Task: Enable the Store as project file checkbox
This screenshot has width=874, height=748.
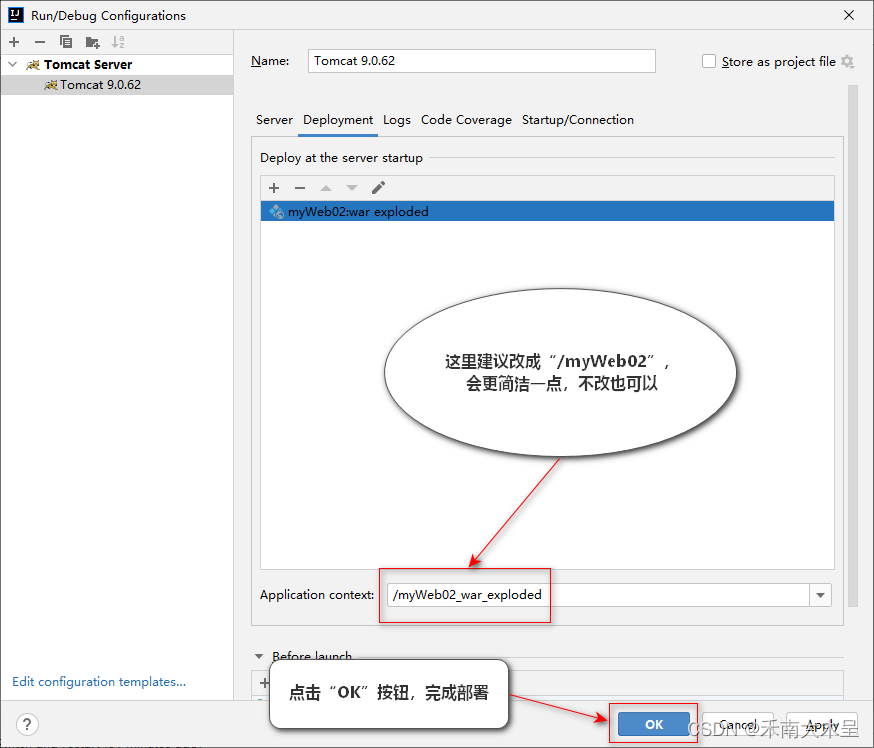Action: pos(709,61)
